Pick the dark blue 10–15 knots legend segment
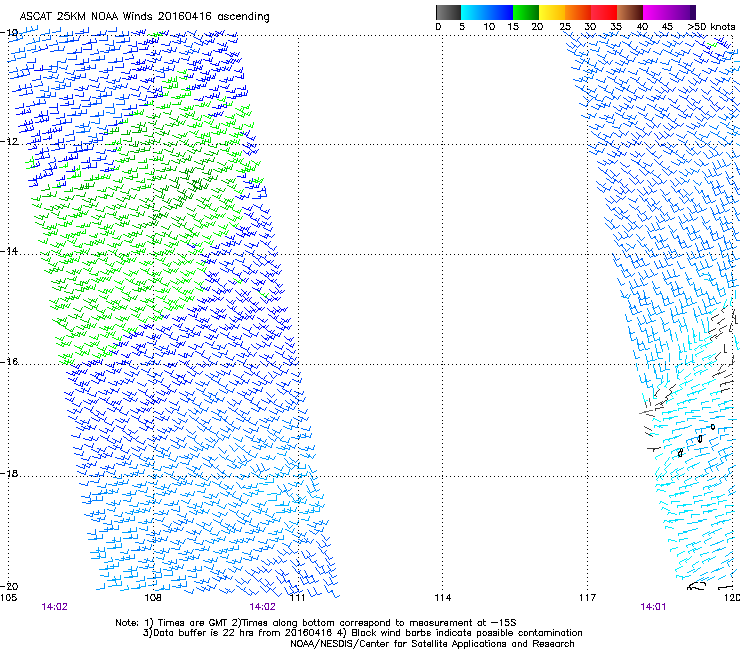Viewport: 740px width, 650px height. [x=500, y=12]
